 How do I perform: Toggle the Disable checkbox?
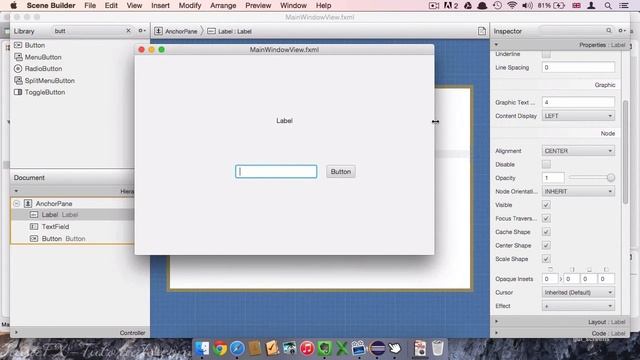pyautogui.click(x=546, y=164)
